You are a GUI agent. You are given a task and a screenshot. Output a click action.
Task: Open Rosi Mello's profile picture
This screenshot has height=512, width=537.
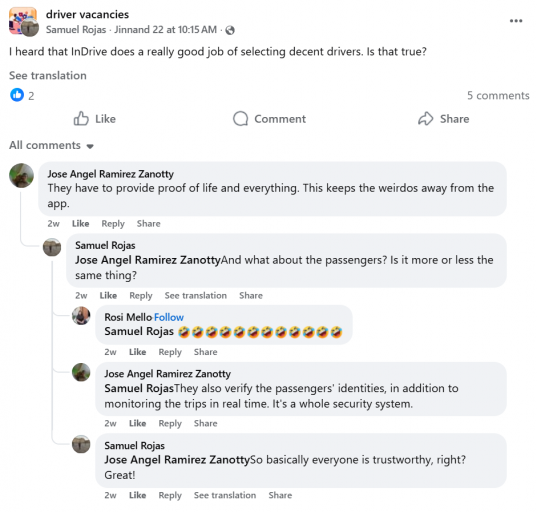click(x=81, y=315)
